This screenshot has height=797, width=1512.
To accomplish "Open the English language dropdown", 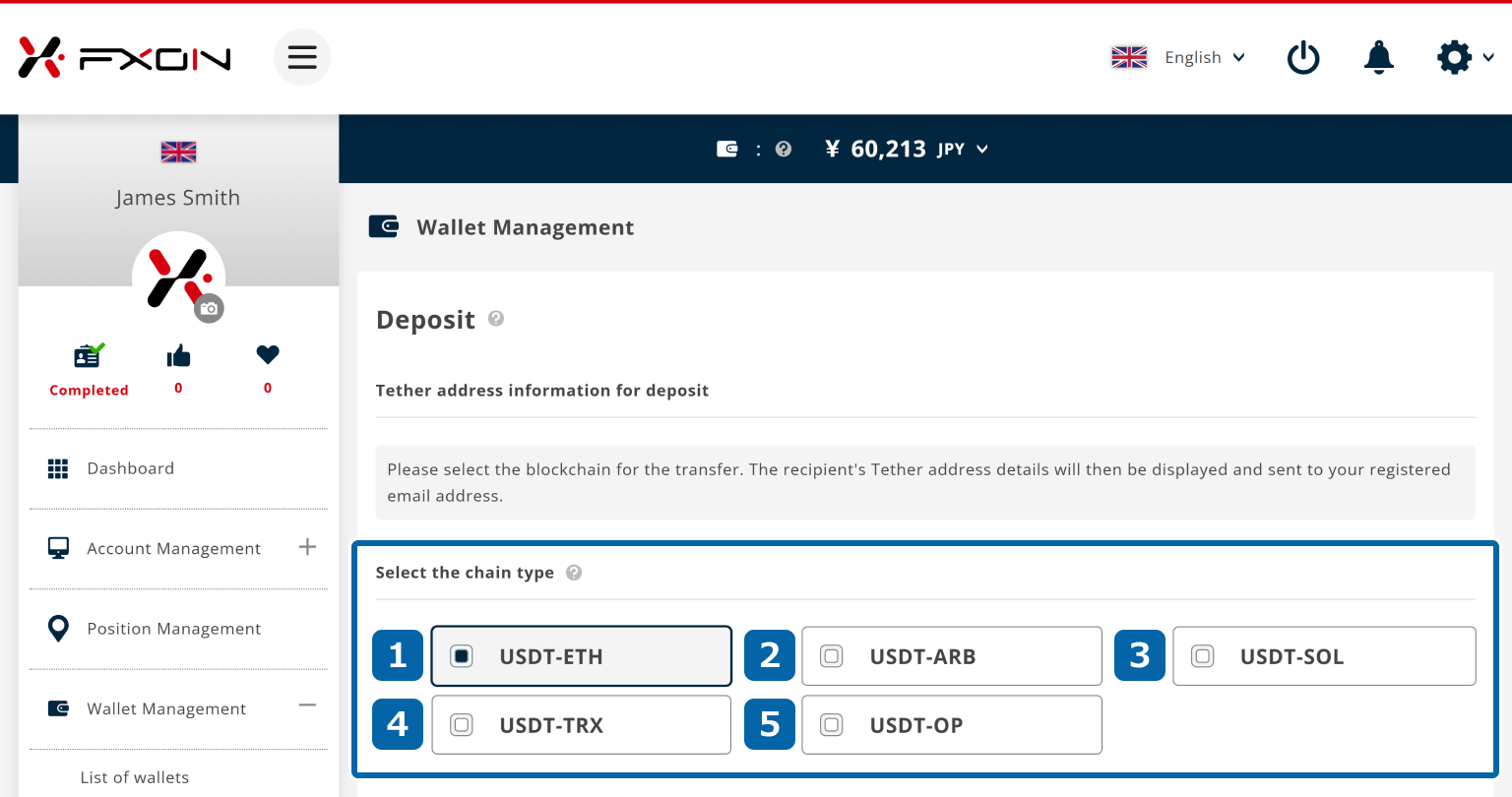I will (1205, 57).
